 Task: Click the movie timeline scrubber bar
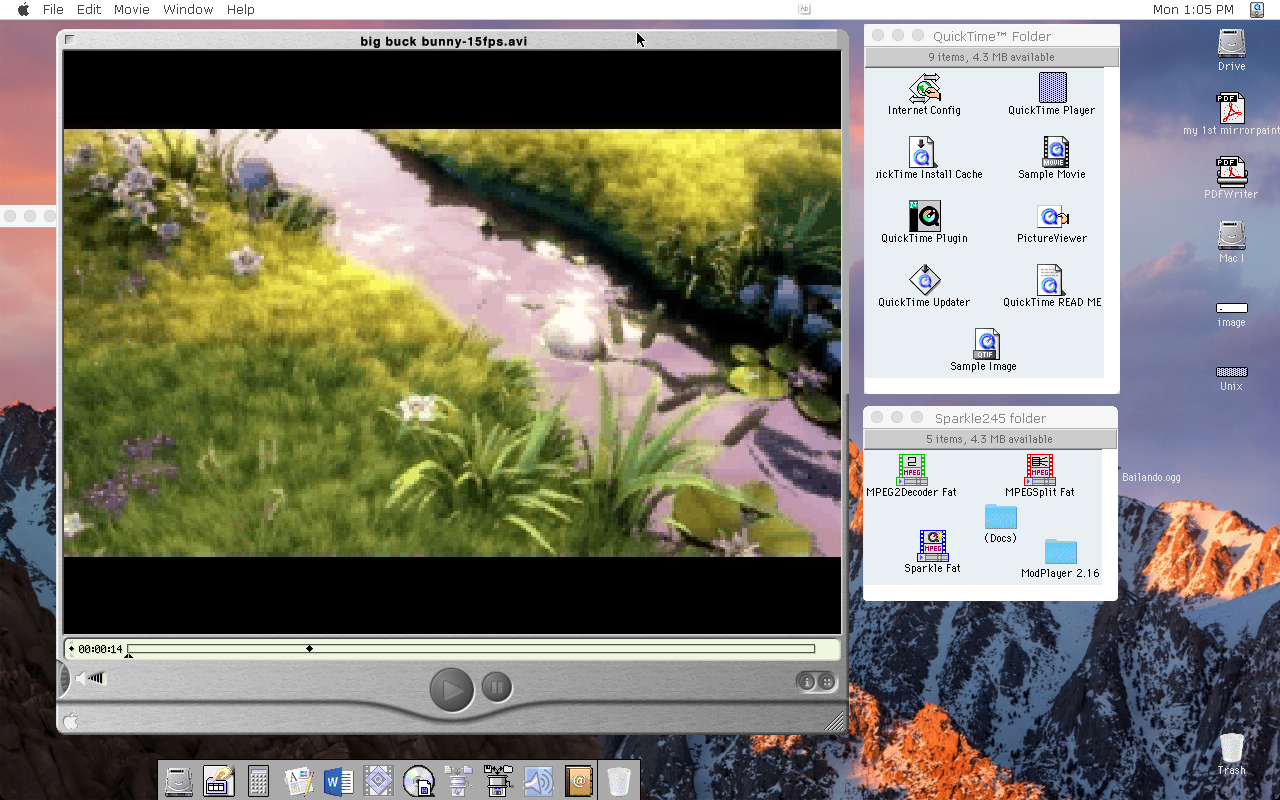[471, 649]
